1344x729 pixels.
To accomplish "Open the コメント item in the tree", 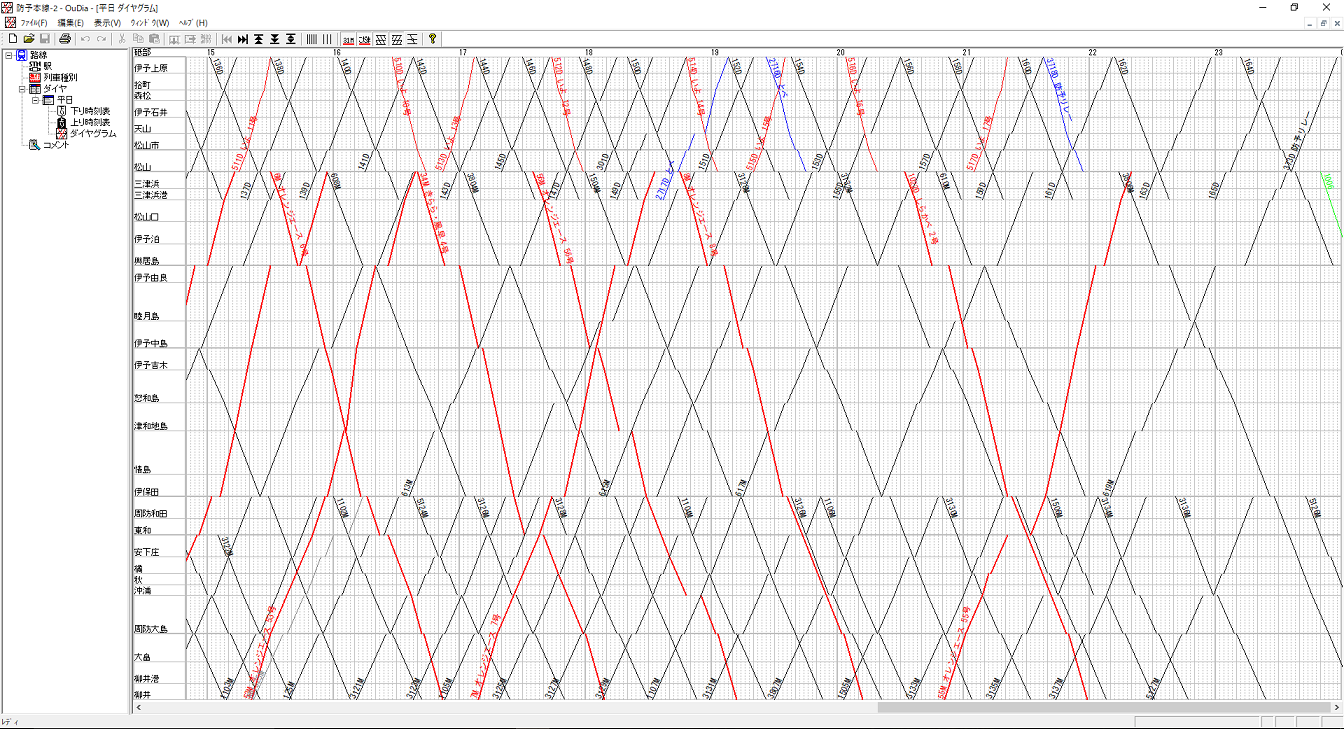I will click(x=55, y=145).
